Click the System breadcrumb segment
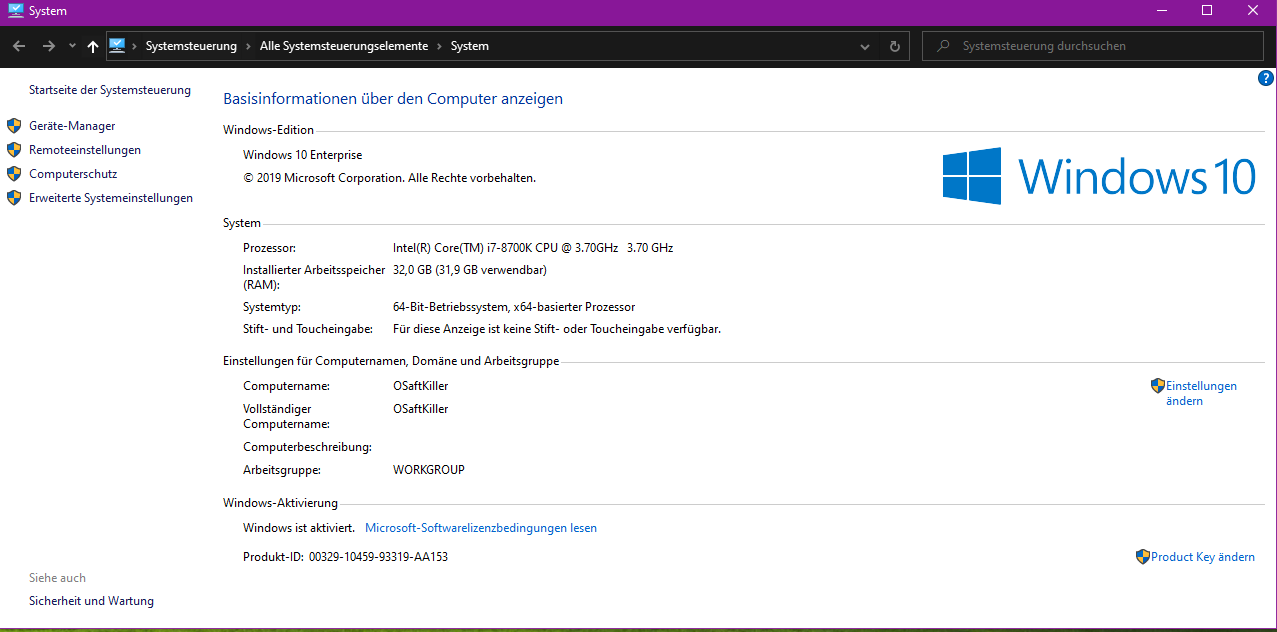The width and height of the screenshot is (1277, 632). (x=470, y=46)
